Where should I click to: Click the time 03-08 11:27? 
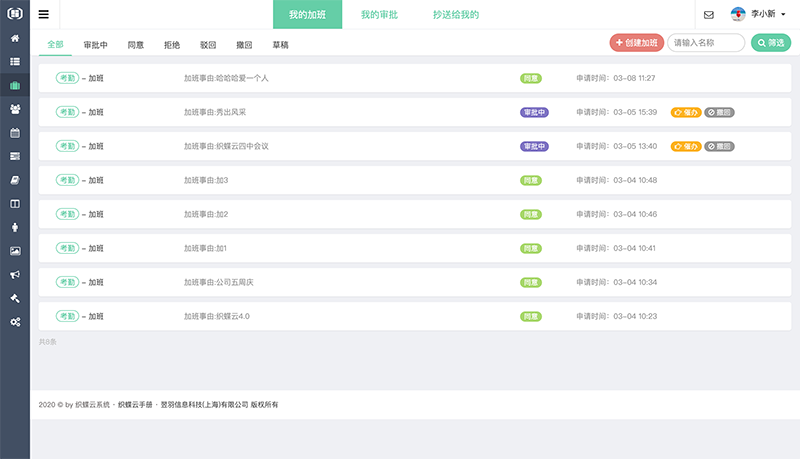(x=634, y=78)
